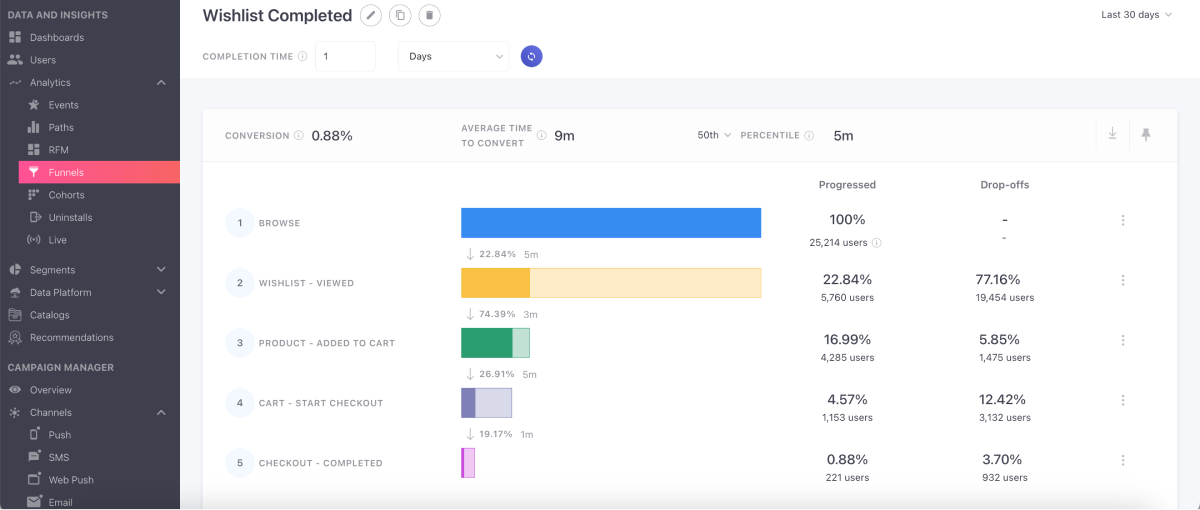Click the duplicate funnel copy icon

(400, 15)
